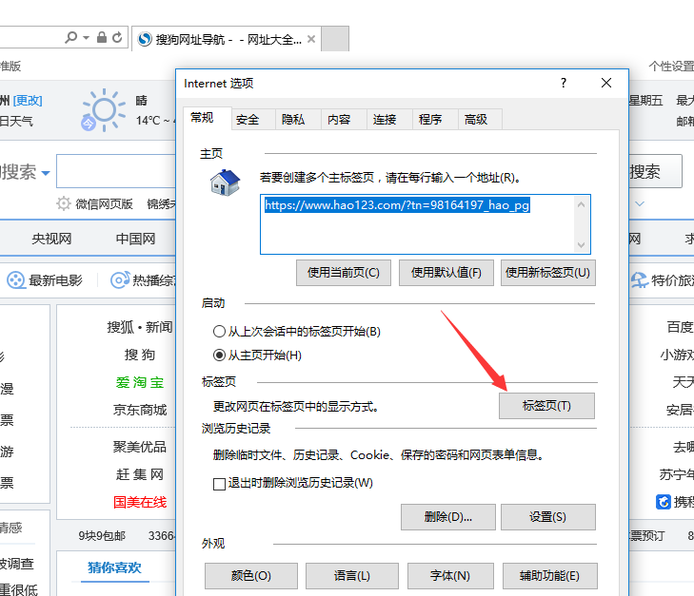
Task: Select 从上次会话中的标签页开始 radio button
Action: 219,331
